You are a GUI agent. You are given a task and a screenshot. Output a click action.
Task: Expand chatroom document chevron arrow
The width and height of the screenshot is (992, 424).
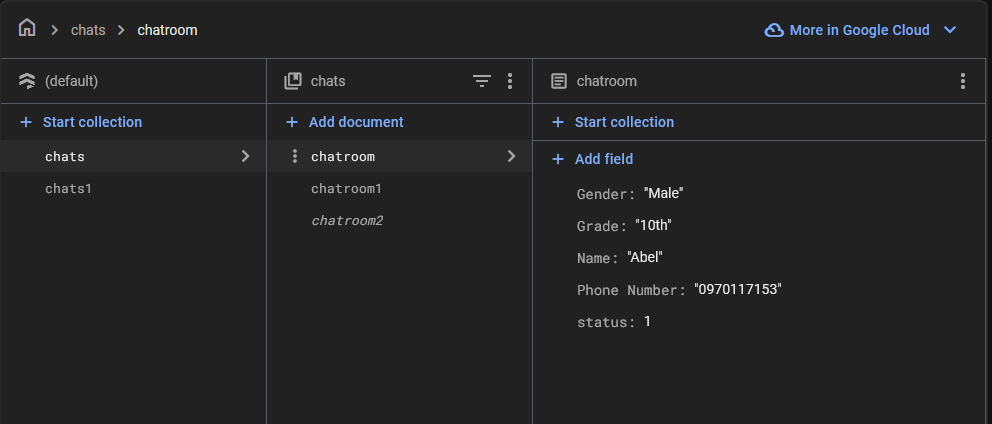click(x=511, y=156)
